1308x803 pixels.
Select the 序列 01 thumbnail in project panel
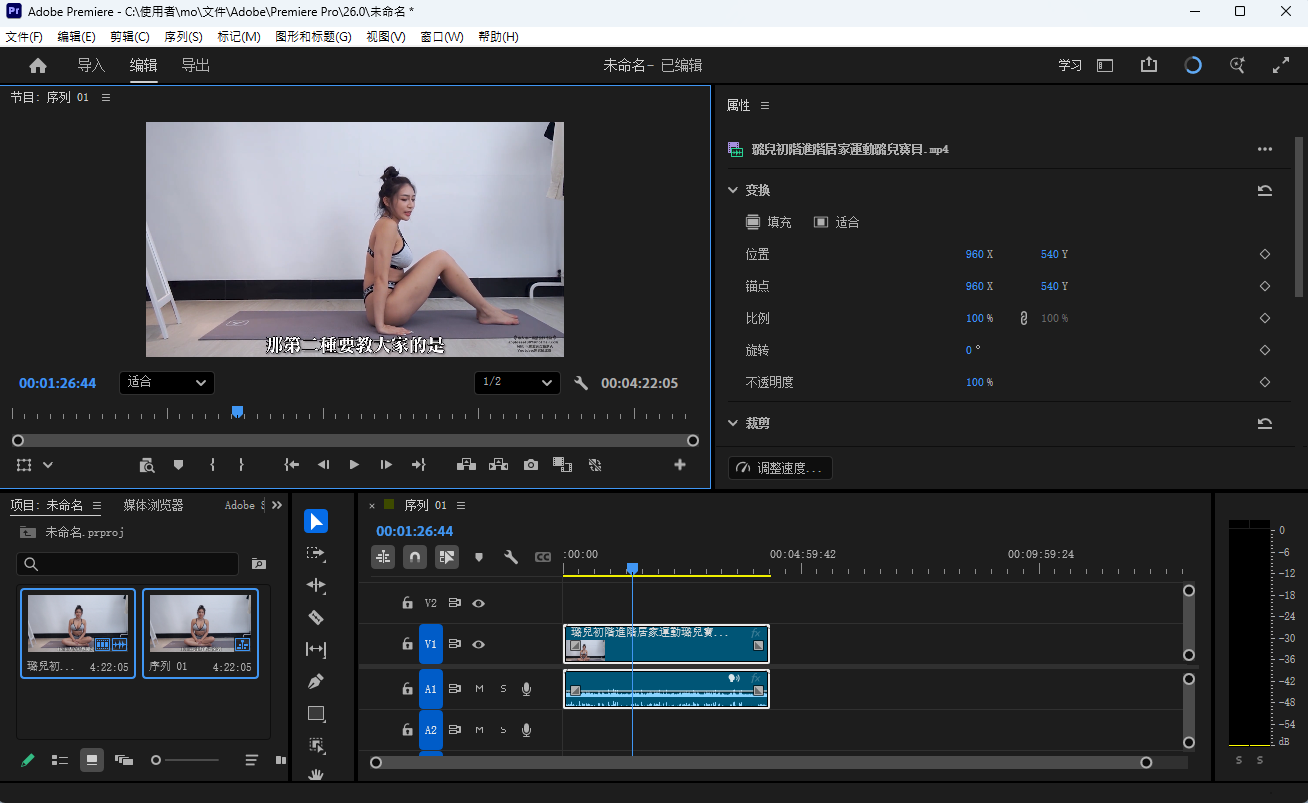(200, 633)
